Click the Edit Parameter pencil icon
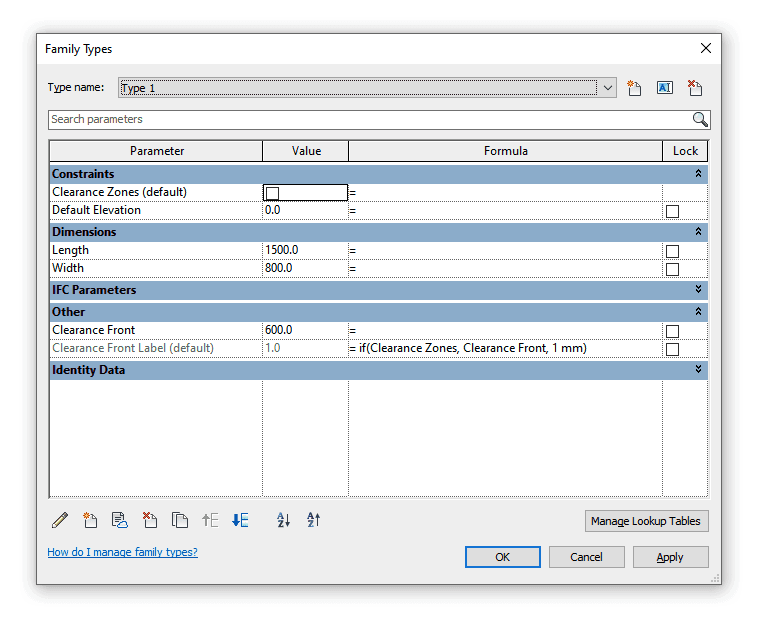The width and height of the screenshot is (757, 620). (x=60, y=520)
